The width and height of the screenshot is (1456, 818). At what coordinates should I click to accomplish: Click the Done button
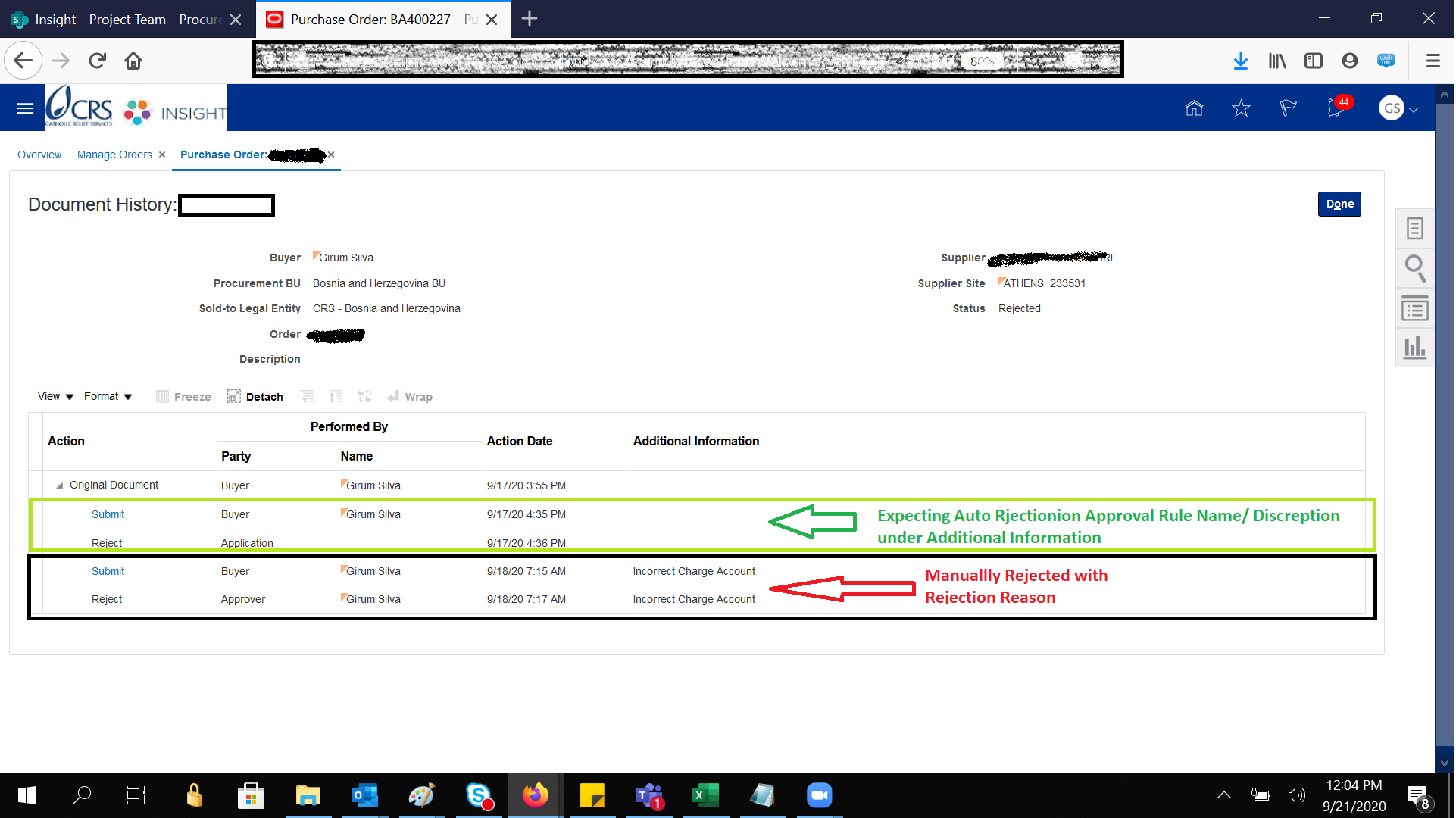(1339, 204)
